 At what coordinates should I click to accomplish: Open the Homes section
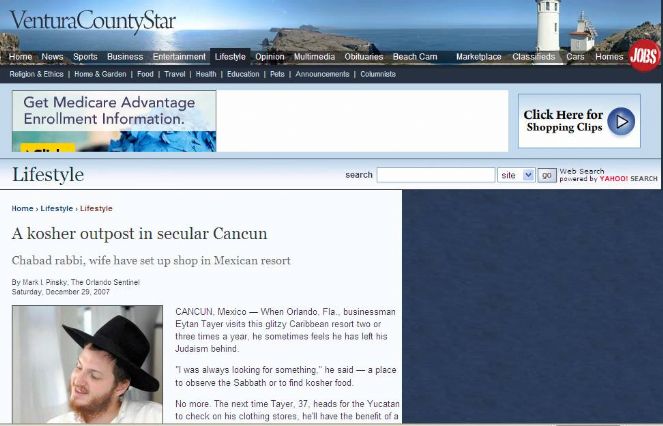[609, 57]
